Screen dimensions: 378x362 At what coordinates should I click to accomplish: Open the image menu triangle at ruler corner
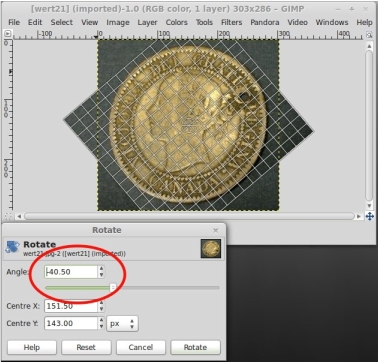[8, 34]
